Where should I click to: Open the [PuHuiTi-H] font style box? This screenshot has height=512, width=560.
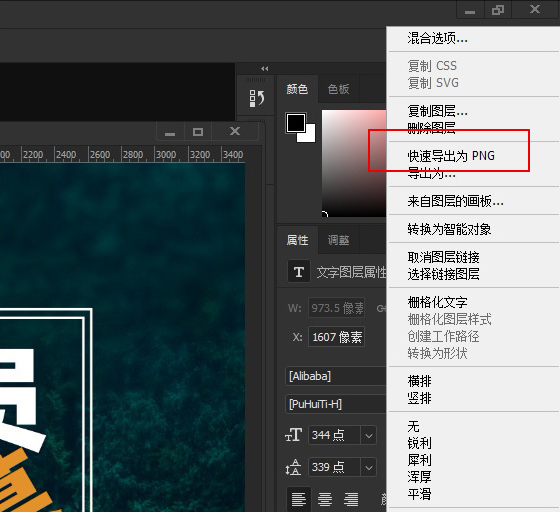click(x=336, y=404)
